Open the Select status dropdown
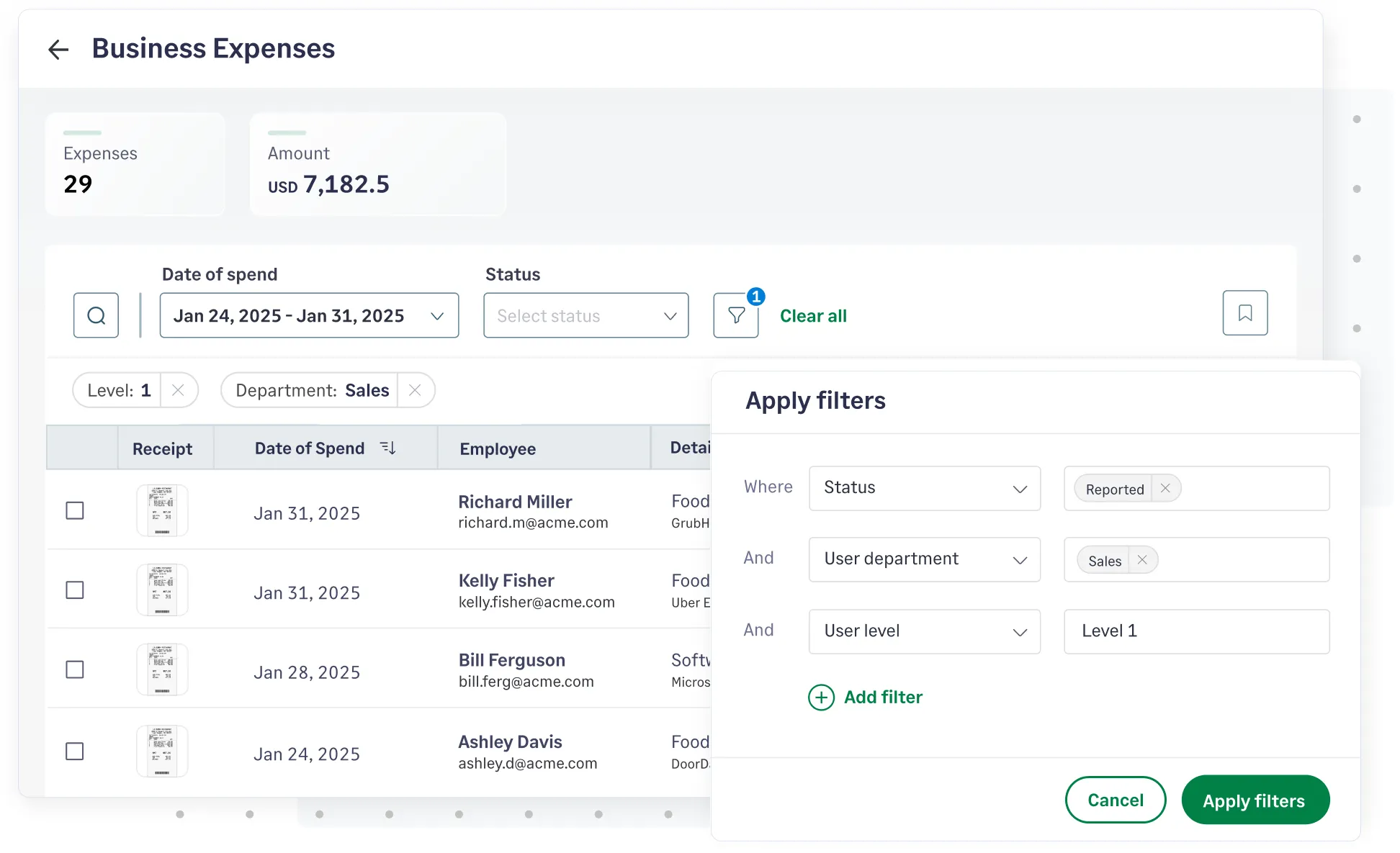 585,315
